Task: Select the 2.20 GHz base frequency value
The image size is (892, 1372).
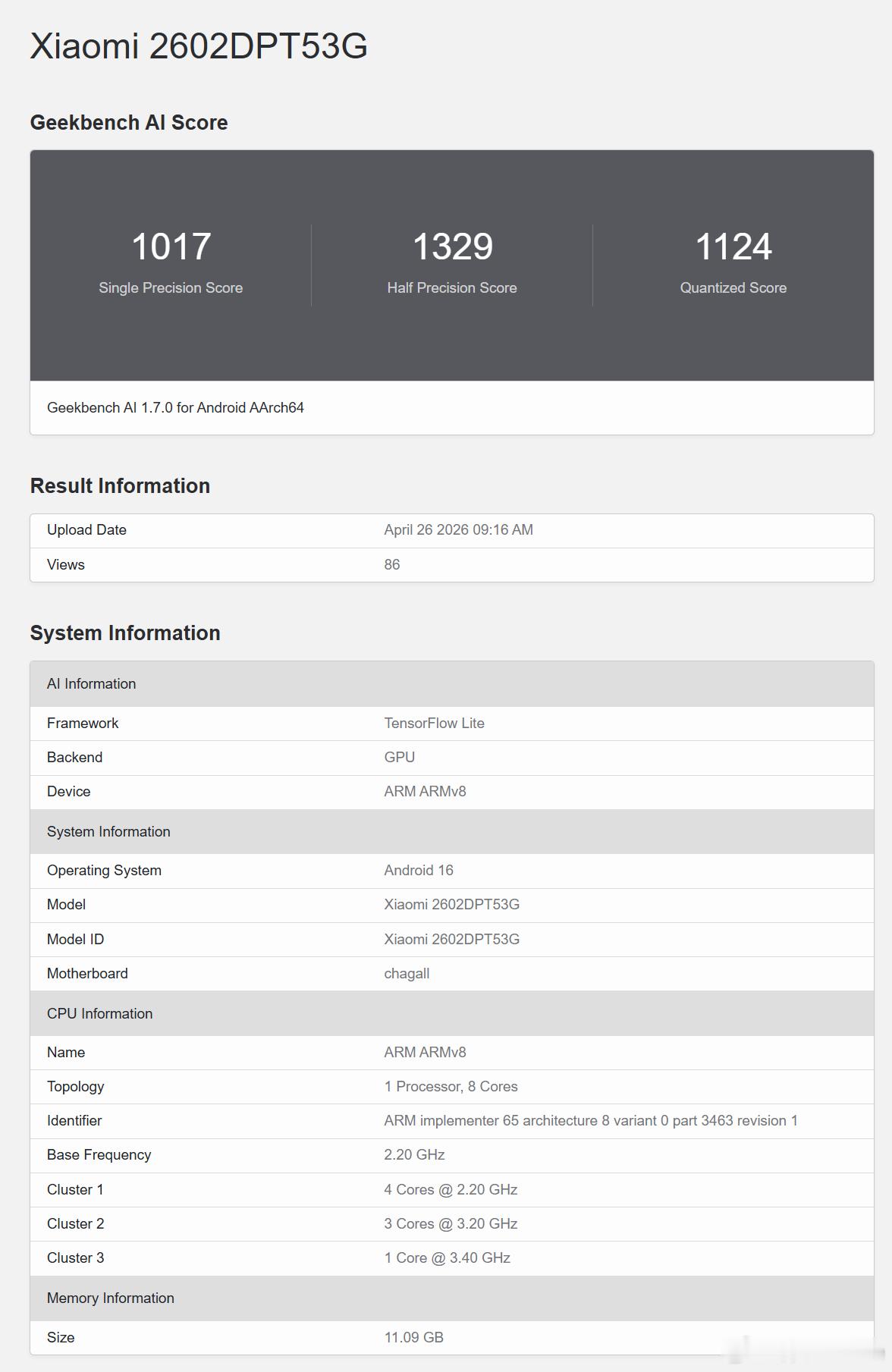Action: [x=414, y=1154]
